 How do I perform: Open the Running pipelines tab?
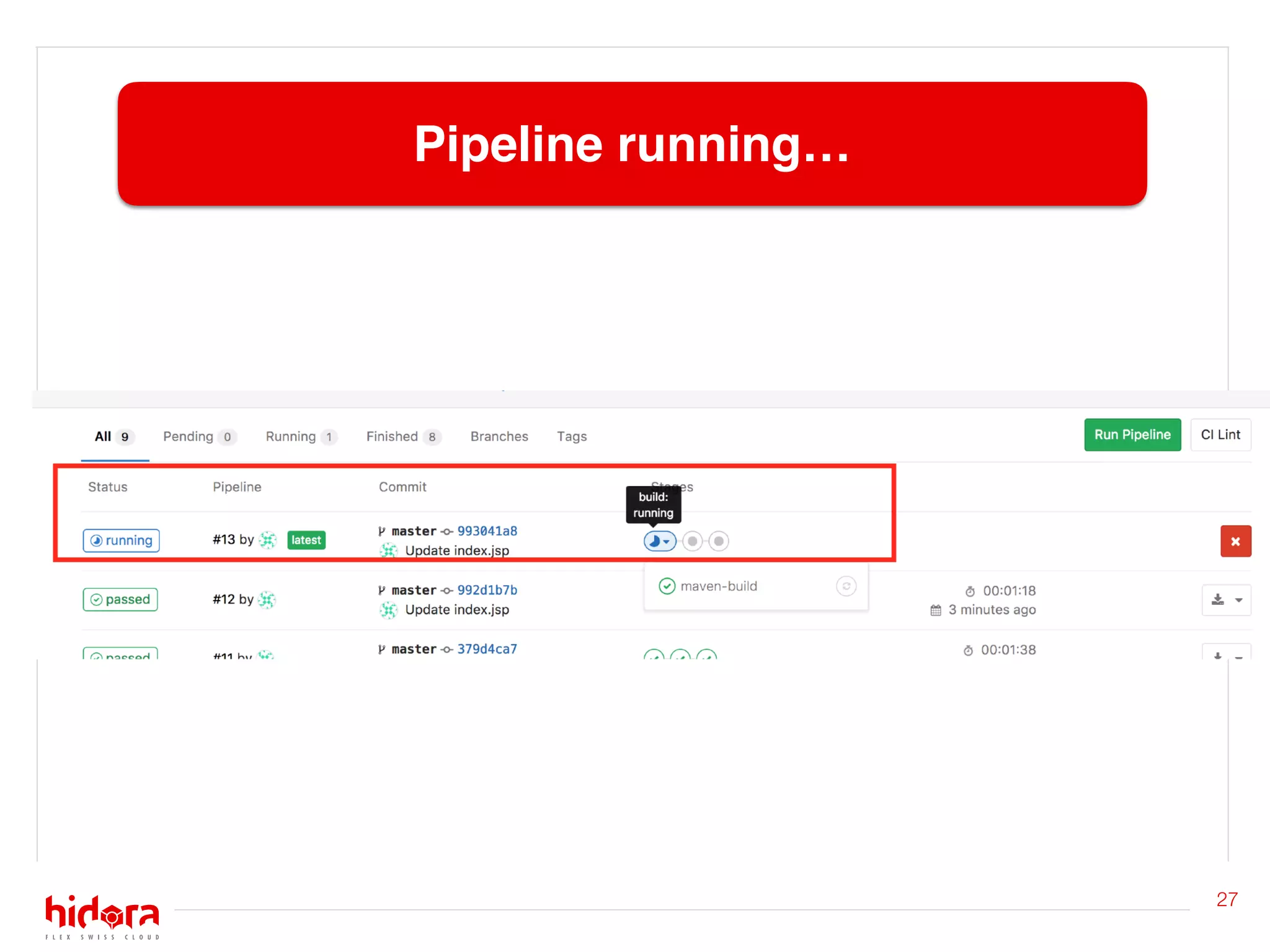point(301,437)
